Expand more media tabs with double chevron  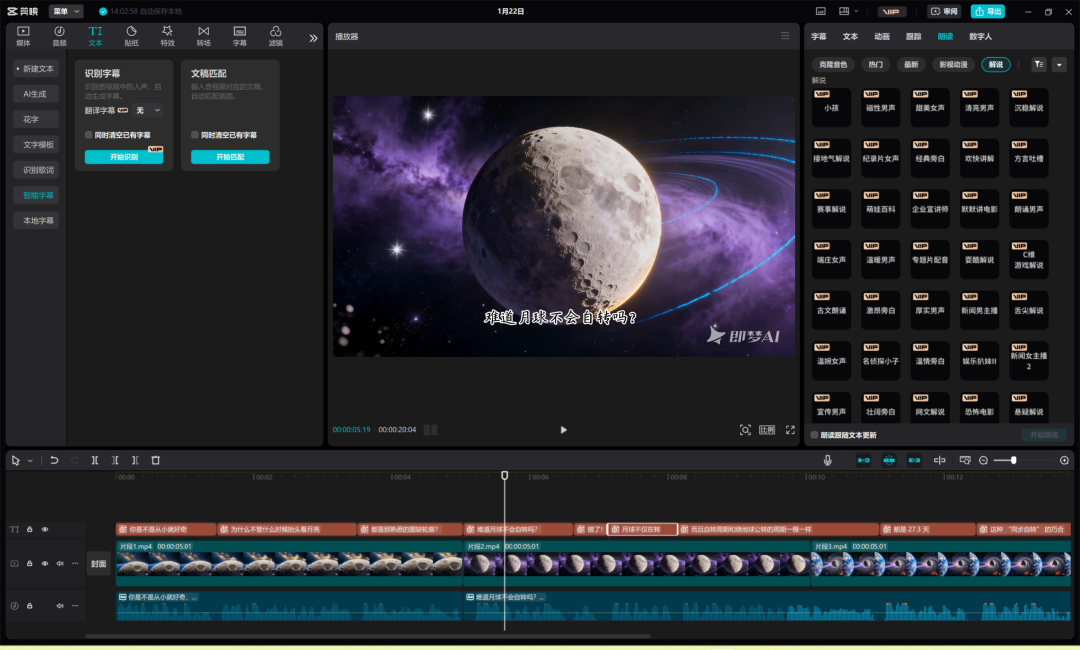tap(313, 38)
